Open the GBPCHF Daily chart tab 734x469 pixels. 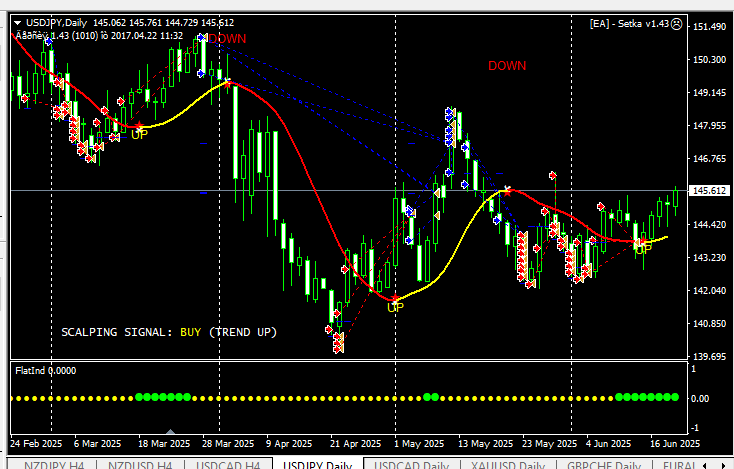pos(604,465)
